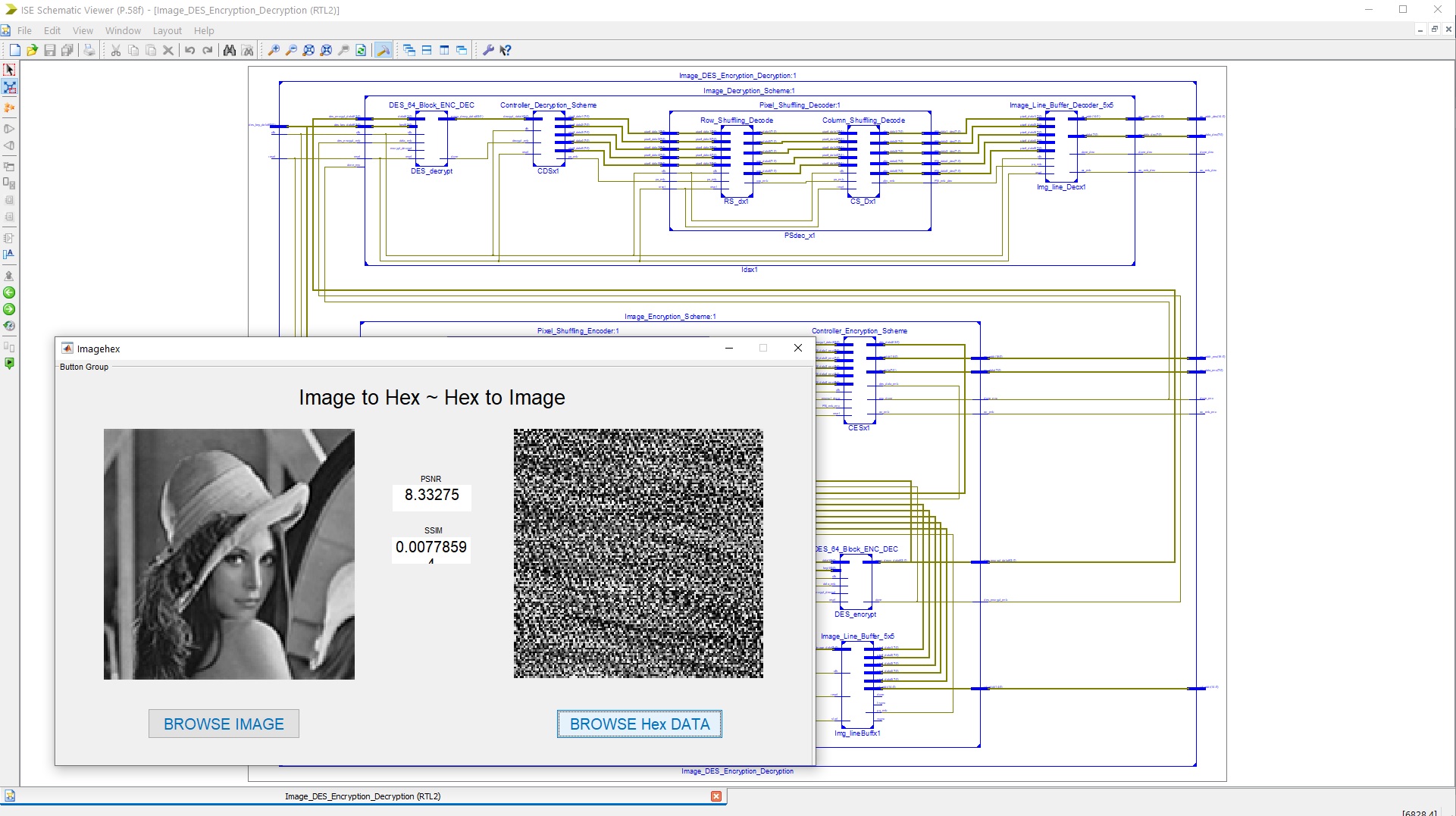Click the PSNR value field 8.33275
Image resolution: width=1456 pixels, height=816 pixels.
pos(432,497)
